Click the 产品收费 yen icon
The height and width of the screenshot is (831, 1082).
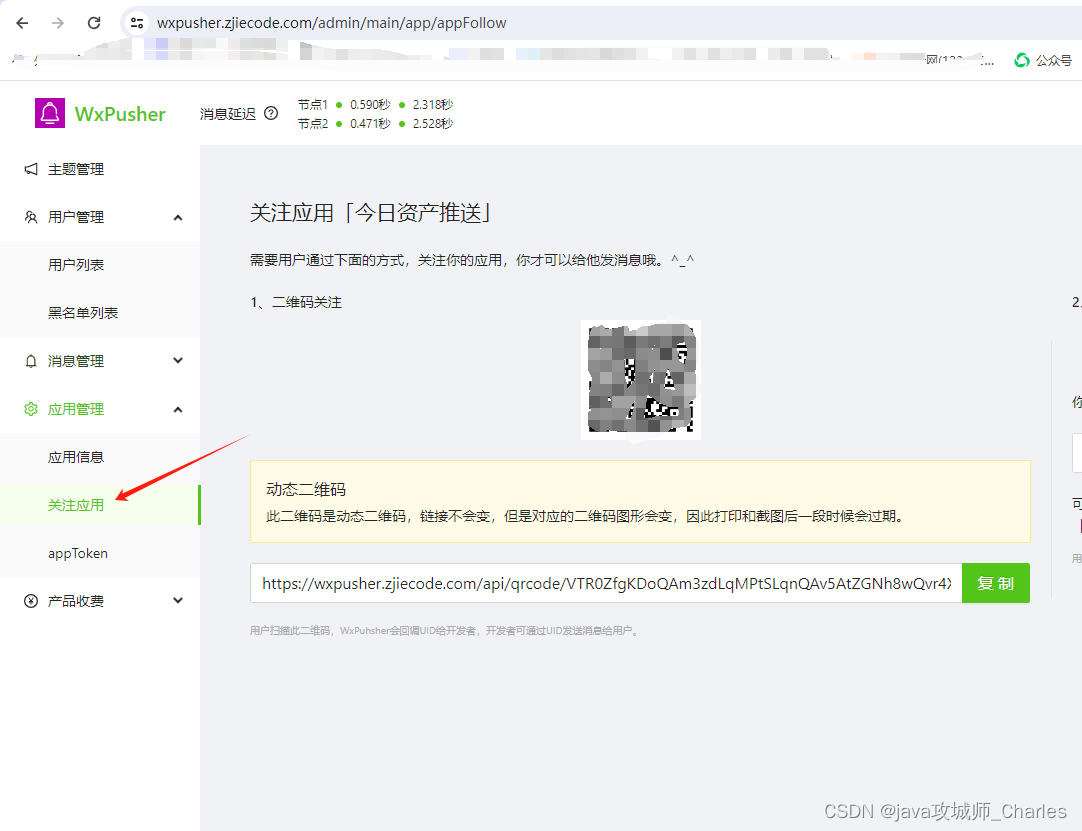[x=31, y=601]
